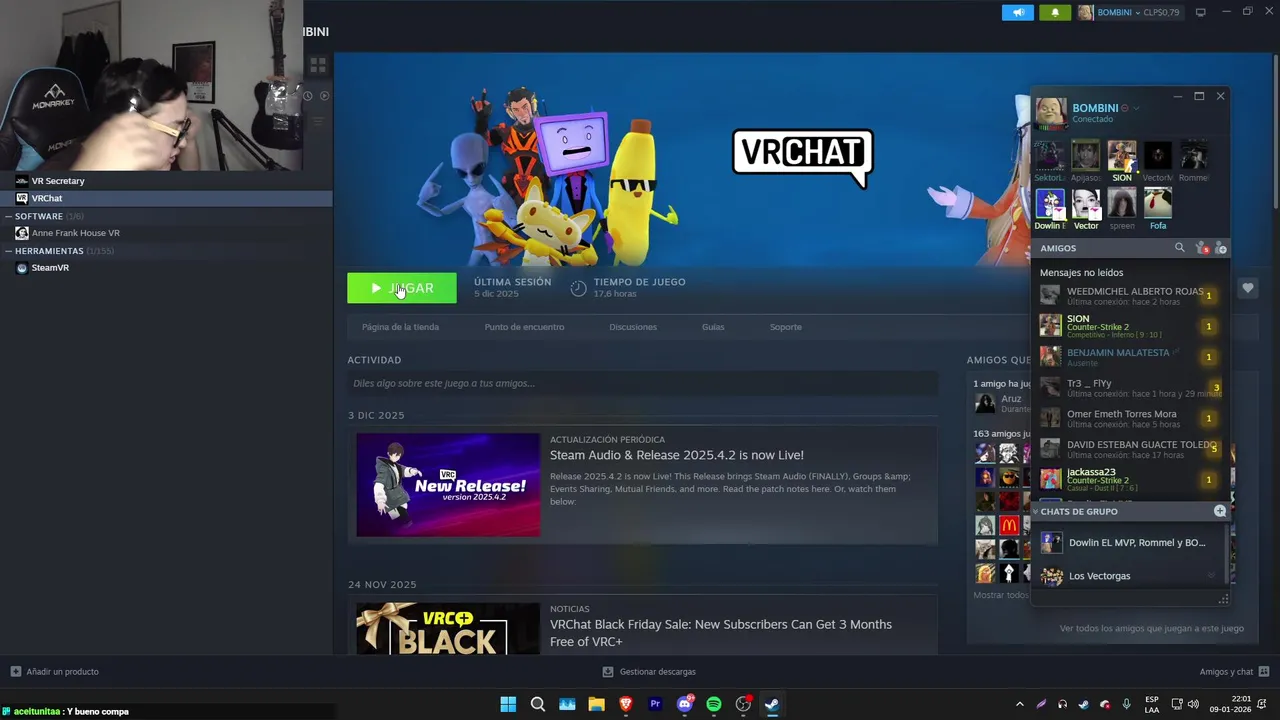Open Gestionar descargas in the bottom bar
1280x720 pixels.
(649, 672)
